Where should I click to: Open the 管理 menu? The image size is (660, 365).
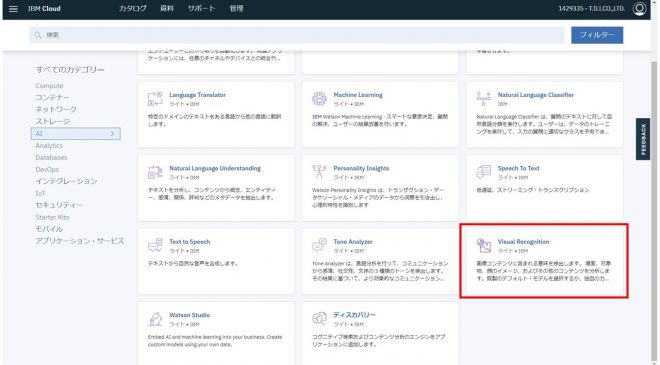236,8
